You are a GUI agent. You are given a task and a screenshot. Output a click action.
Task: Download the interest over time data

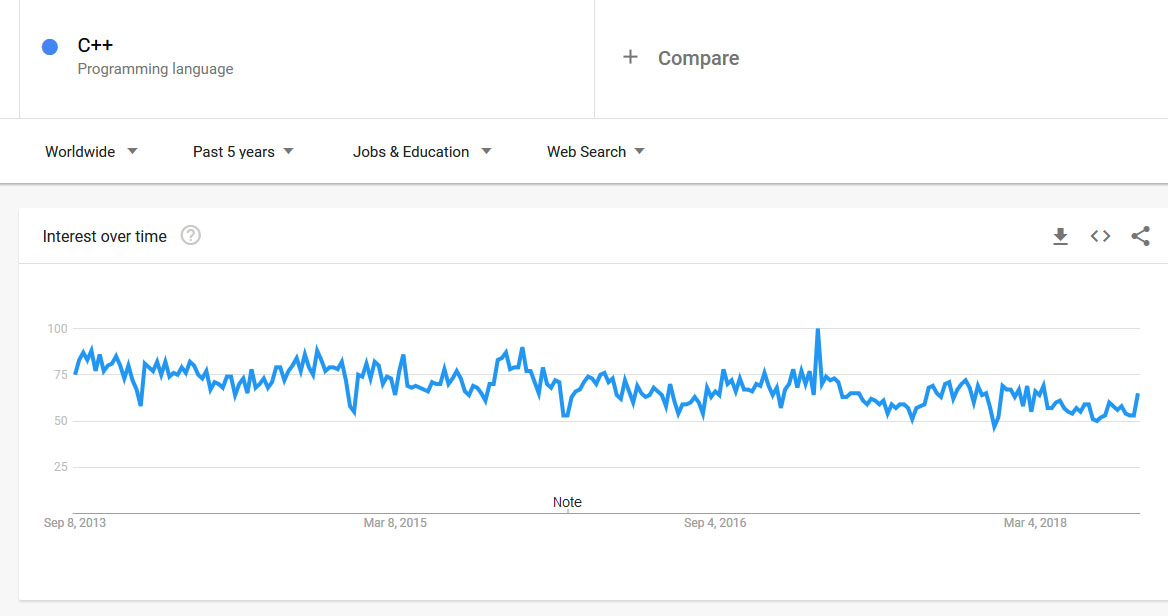[x=1060, y=237]
